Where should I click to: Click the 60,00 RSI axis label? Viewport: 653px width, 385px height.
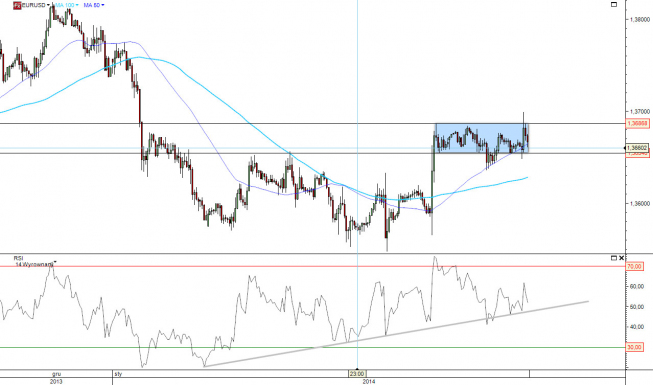click(638, 286)
